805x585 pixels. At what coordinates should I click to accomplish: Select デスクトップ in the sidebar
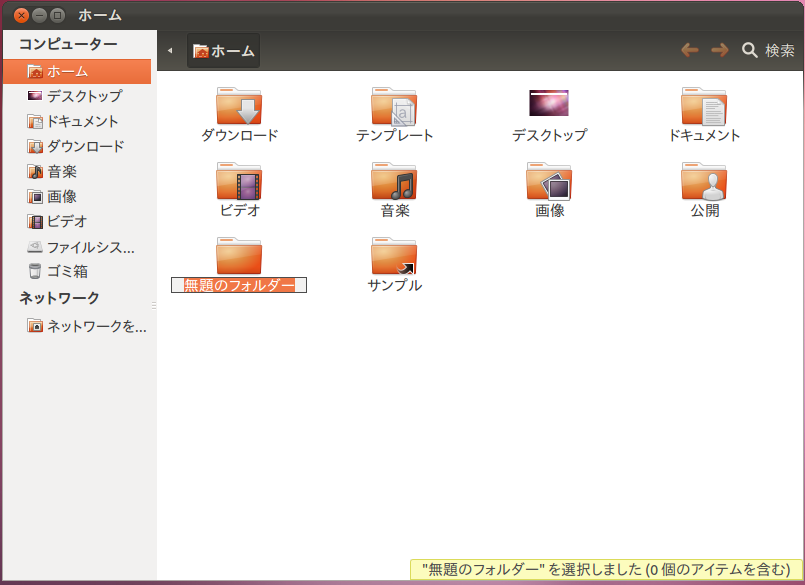pyautogui.click(x=77, y=96)
